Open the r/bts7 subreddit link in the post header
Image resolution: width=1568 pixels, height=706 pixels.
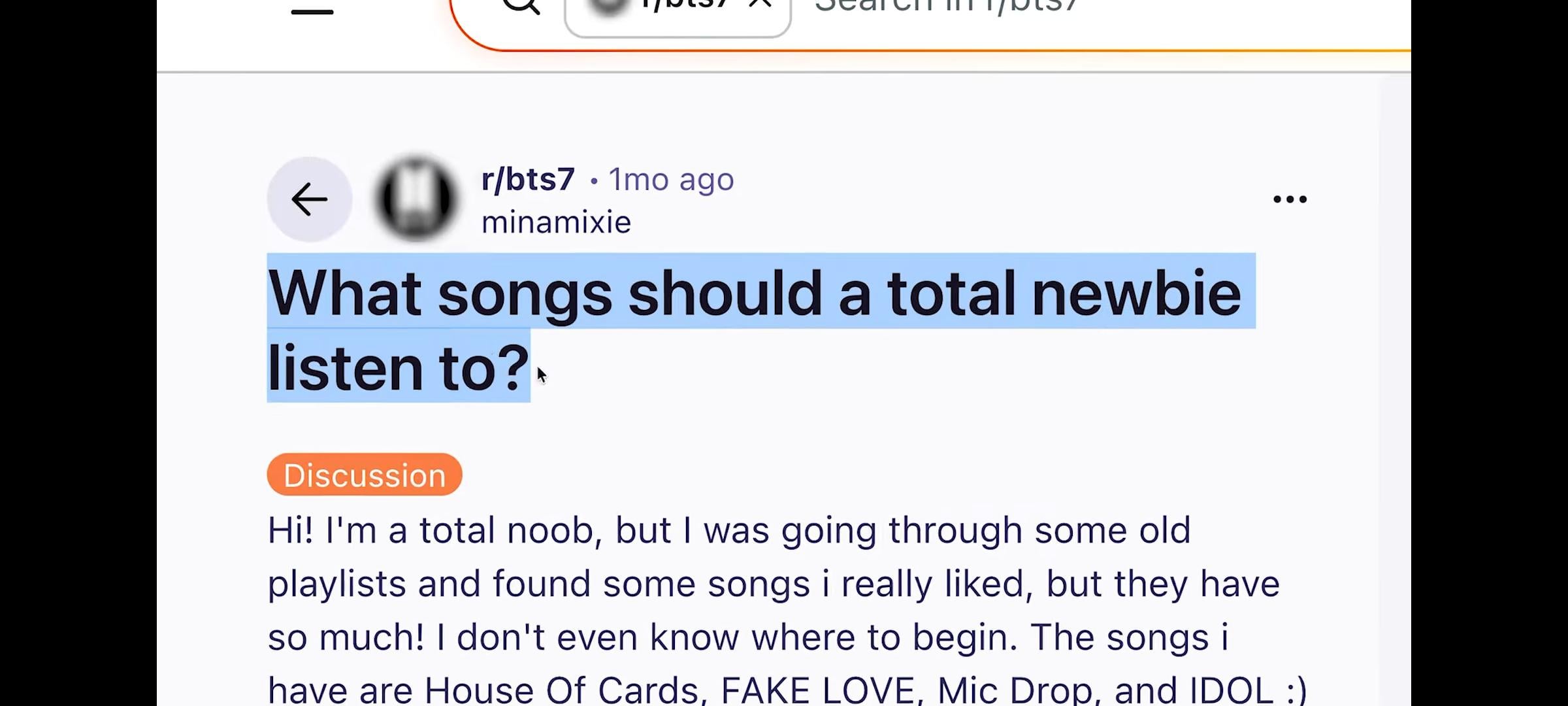528,179
